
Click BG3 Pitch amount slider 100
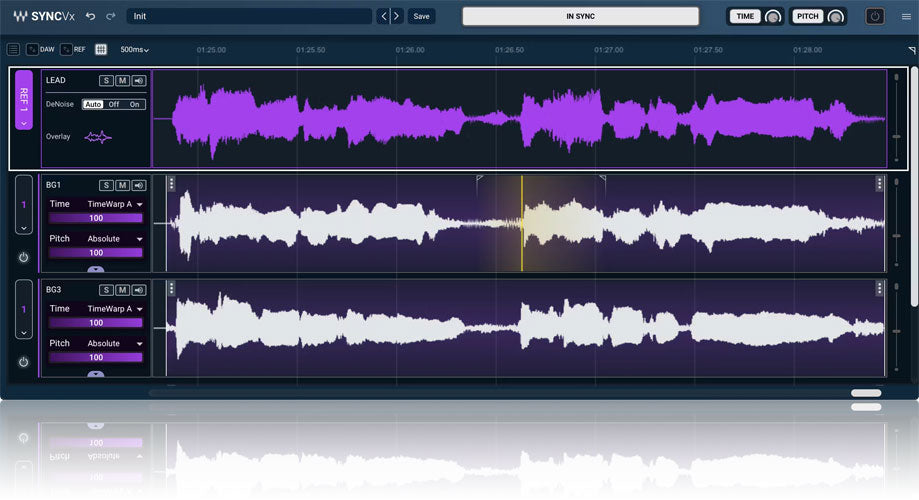tap(96, 358)
